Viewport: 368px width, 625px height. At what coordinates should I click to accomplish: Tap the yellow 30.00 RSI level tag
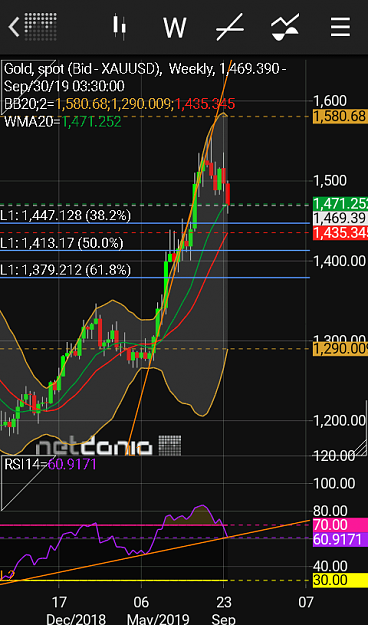coord(340,580)
